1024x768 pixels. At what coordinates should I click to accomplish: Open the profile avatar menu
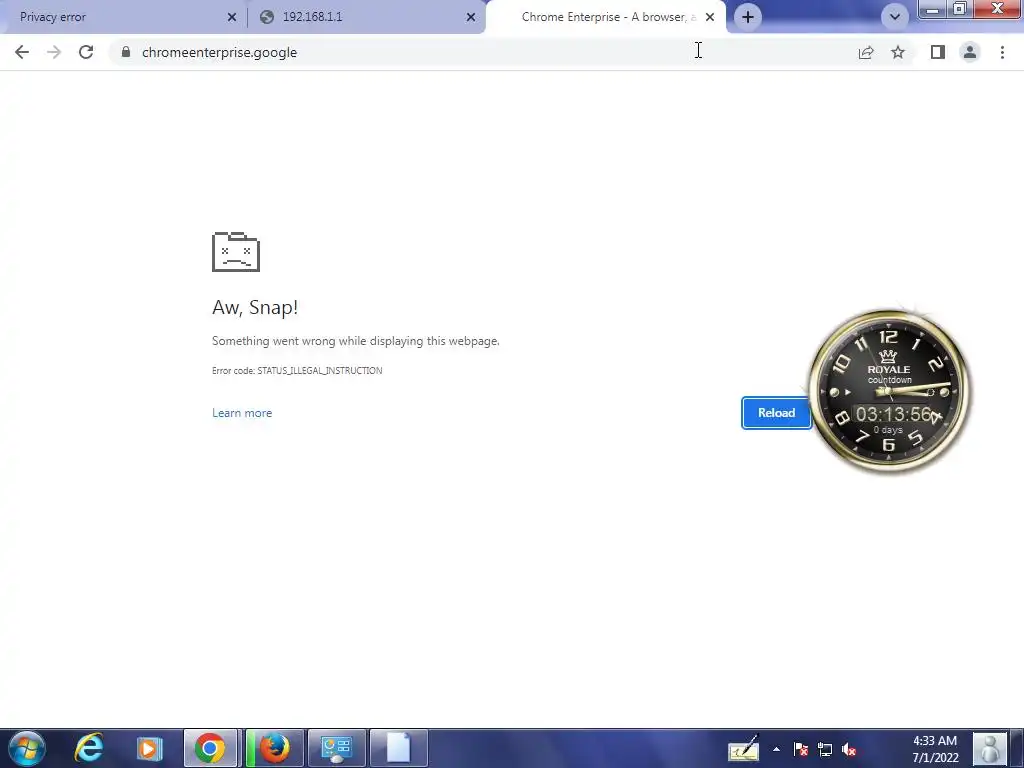pos(970,52)
